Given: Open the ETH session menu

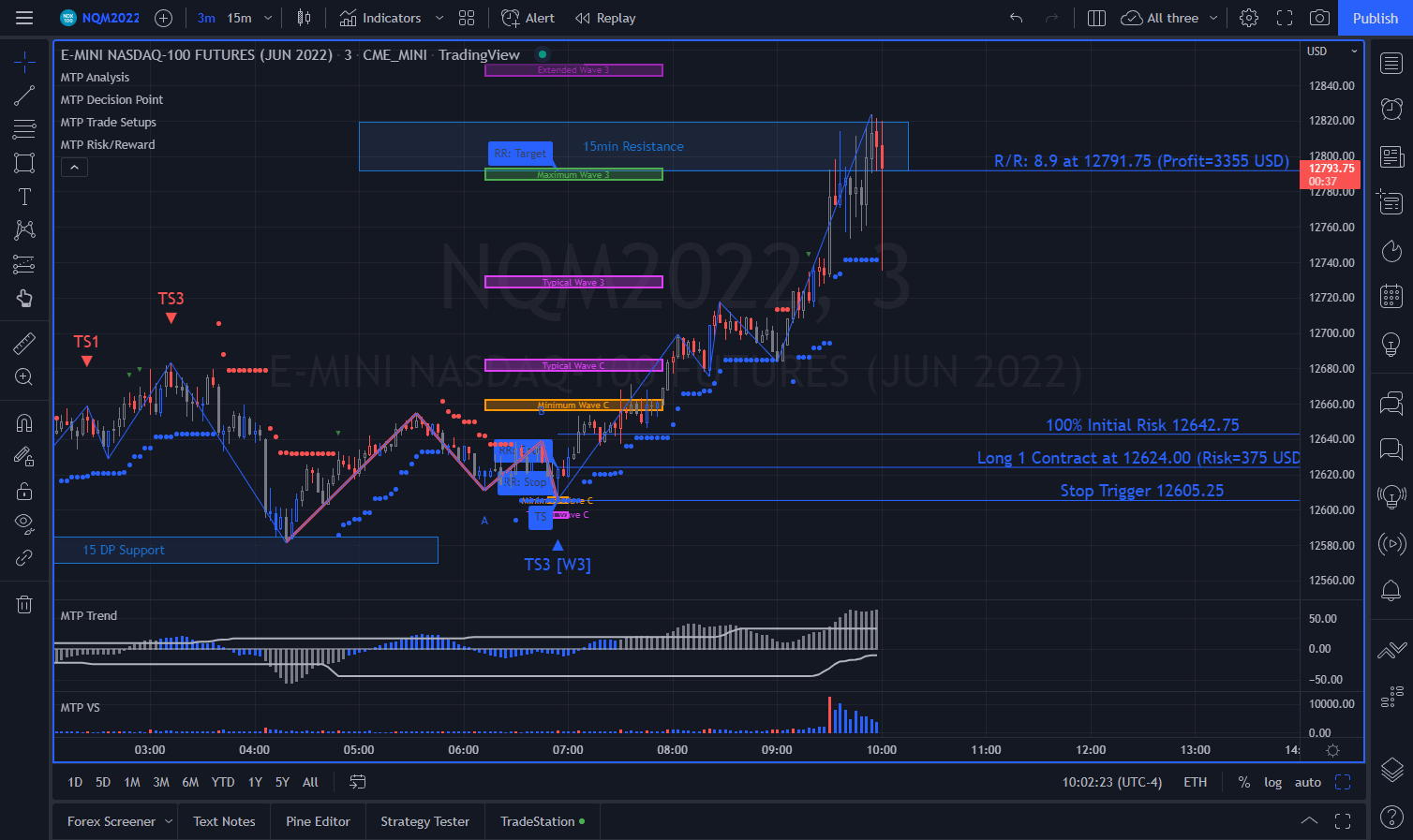Looking at the screenshot, I should click(1196, 782).
